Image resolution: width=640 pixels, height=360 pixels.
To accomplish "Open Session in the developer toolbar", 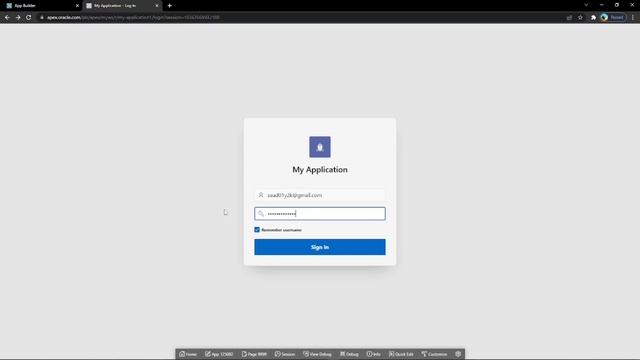I will coord(285,354).
